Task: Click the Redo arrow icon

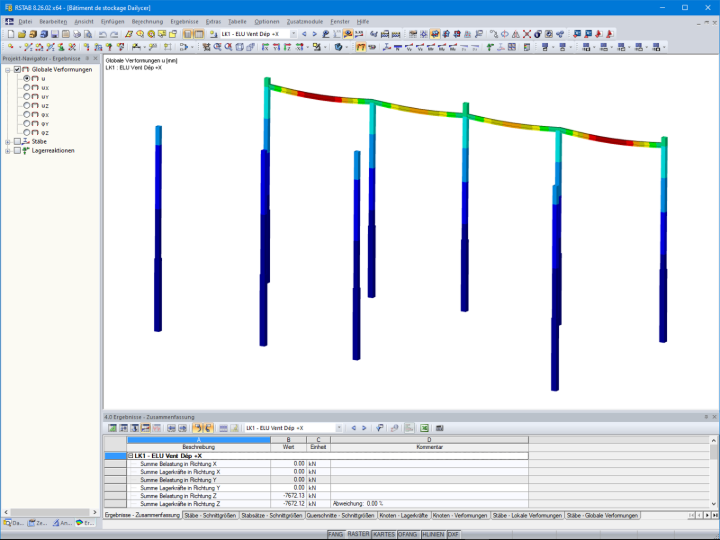Action: coord(114,34)
